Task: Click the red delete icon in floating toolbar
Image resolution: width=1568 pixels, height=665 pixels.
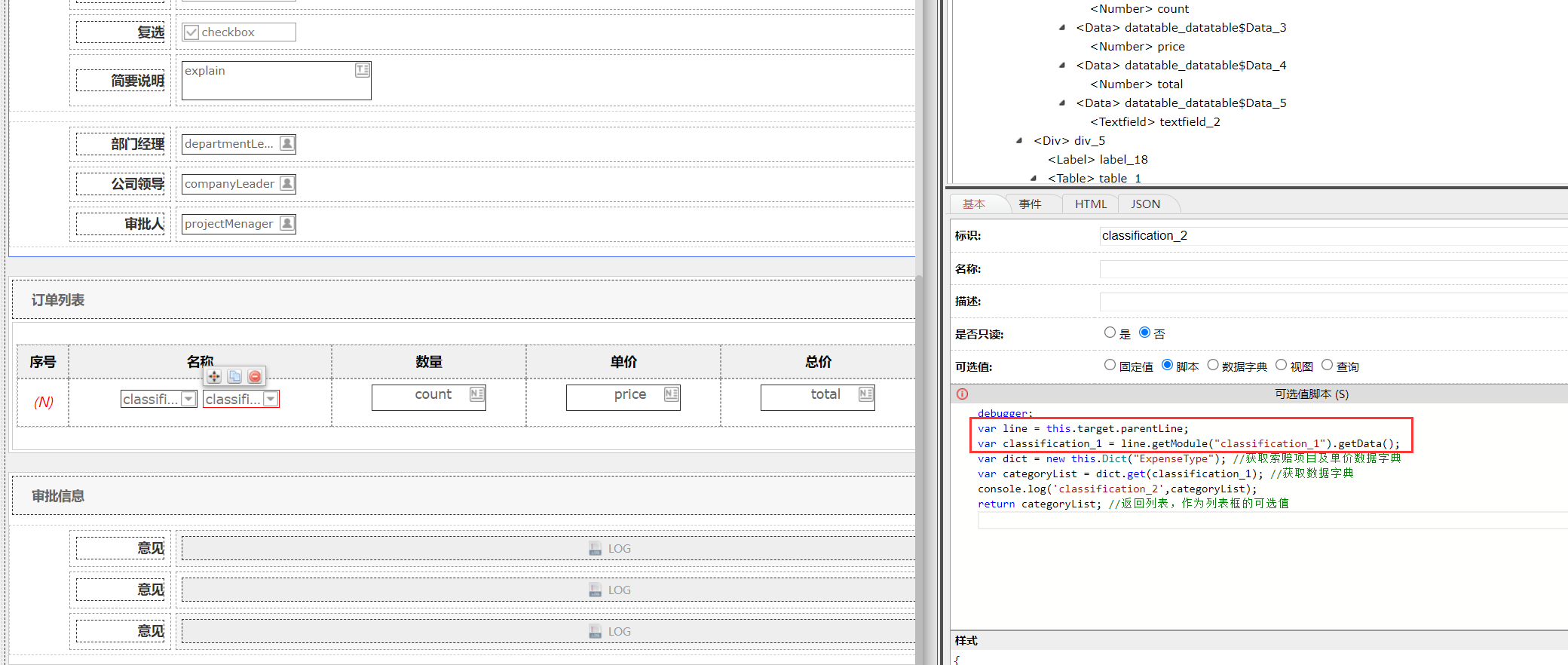Action: click(255, 376)
